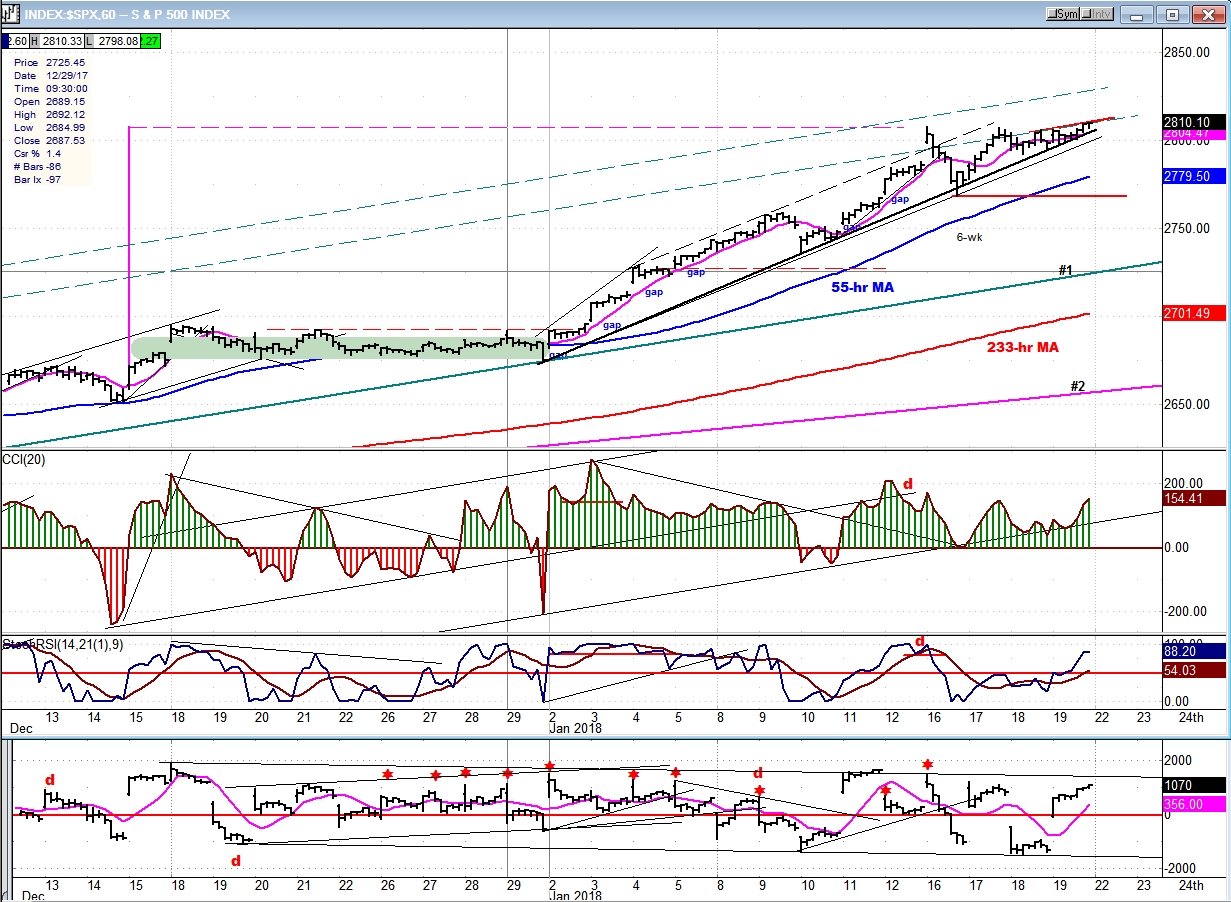Click the 233-hr MA label
The width and height of the screenshot is (1231, 902).
pyautogui.click(x=1022, y=347)
